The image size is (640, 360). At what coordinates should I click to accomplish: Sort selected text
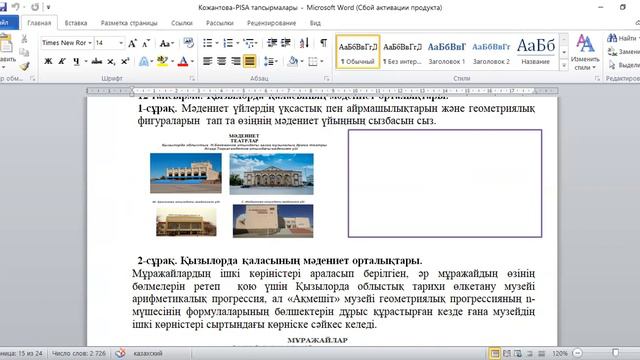coord(304,43)
